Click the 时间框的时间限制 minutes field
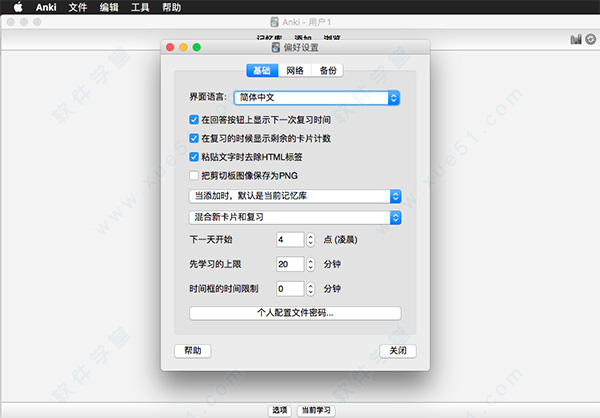This screenshot has width=600, height=418. tap(290, 289)
